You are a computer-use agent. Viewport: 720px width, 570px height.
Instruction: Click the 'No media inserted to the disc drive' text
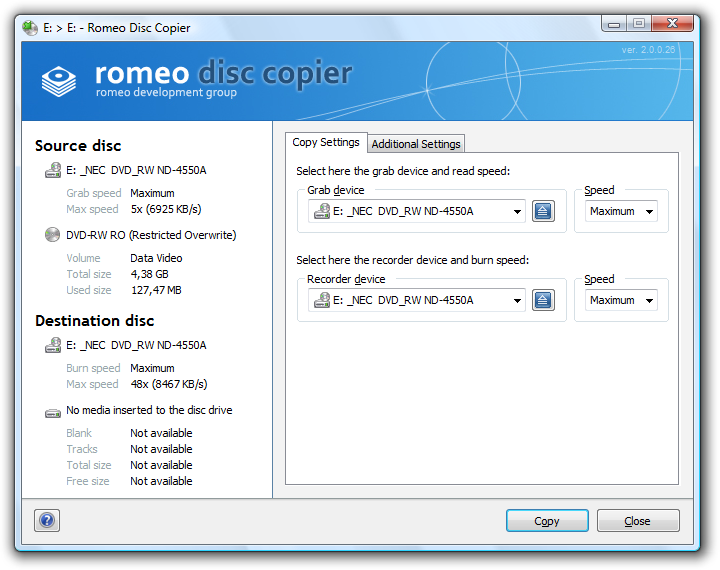(x=149, y=410)
